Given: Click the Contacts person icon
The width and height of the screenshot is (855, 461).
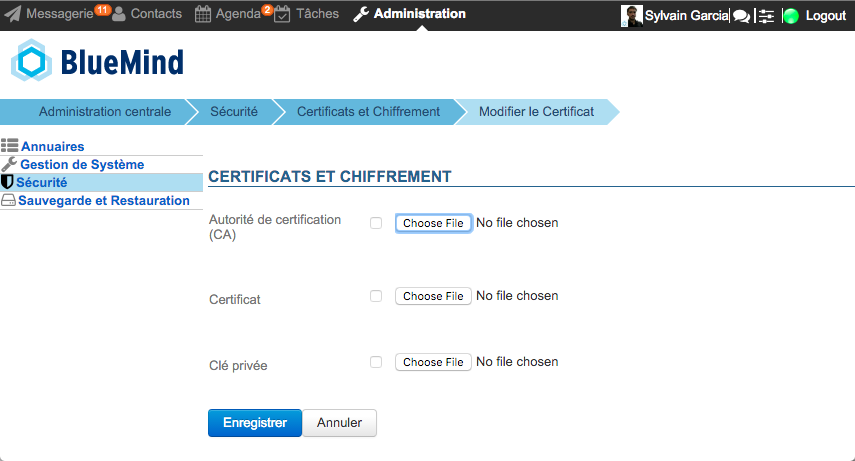Looking at the screenshot, I should pos(119,14).
